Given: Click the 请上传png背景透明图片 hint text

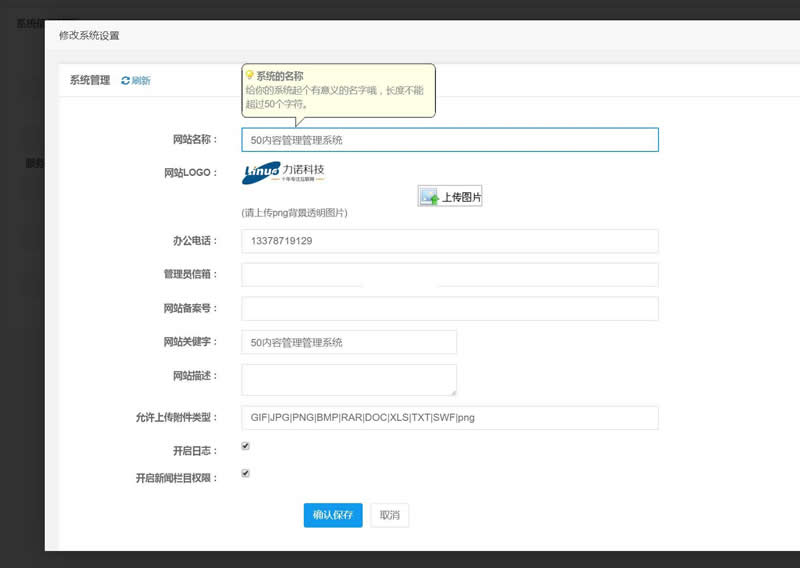Looking at the screenshot, I should pyautogui.click(x=294, y=213).
